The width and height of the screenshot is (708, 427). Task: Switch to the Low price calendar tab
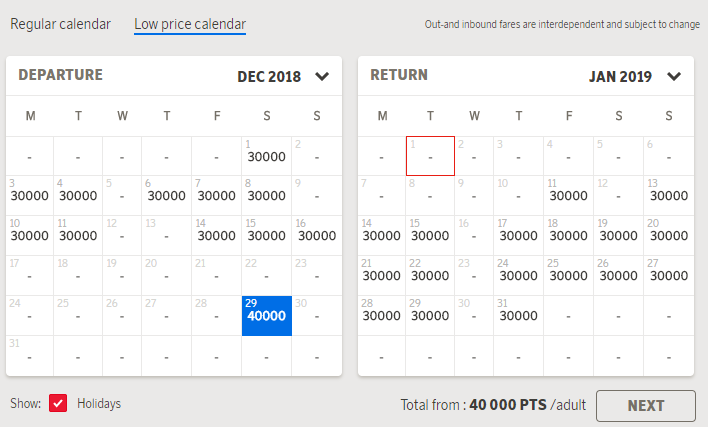click(190, 23)
